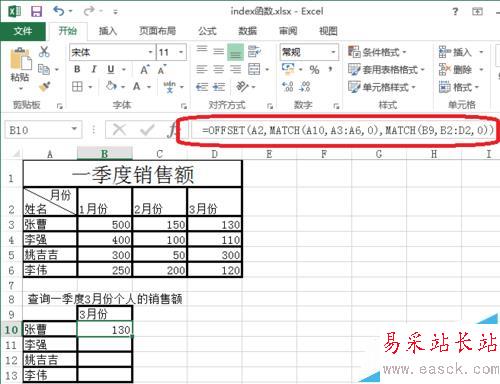
Task: Open the 宋体 font name dropdown
Action: click(150, 52)
